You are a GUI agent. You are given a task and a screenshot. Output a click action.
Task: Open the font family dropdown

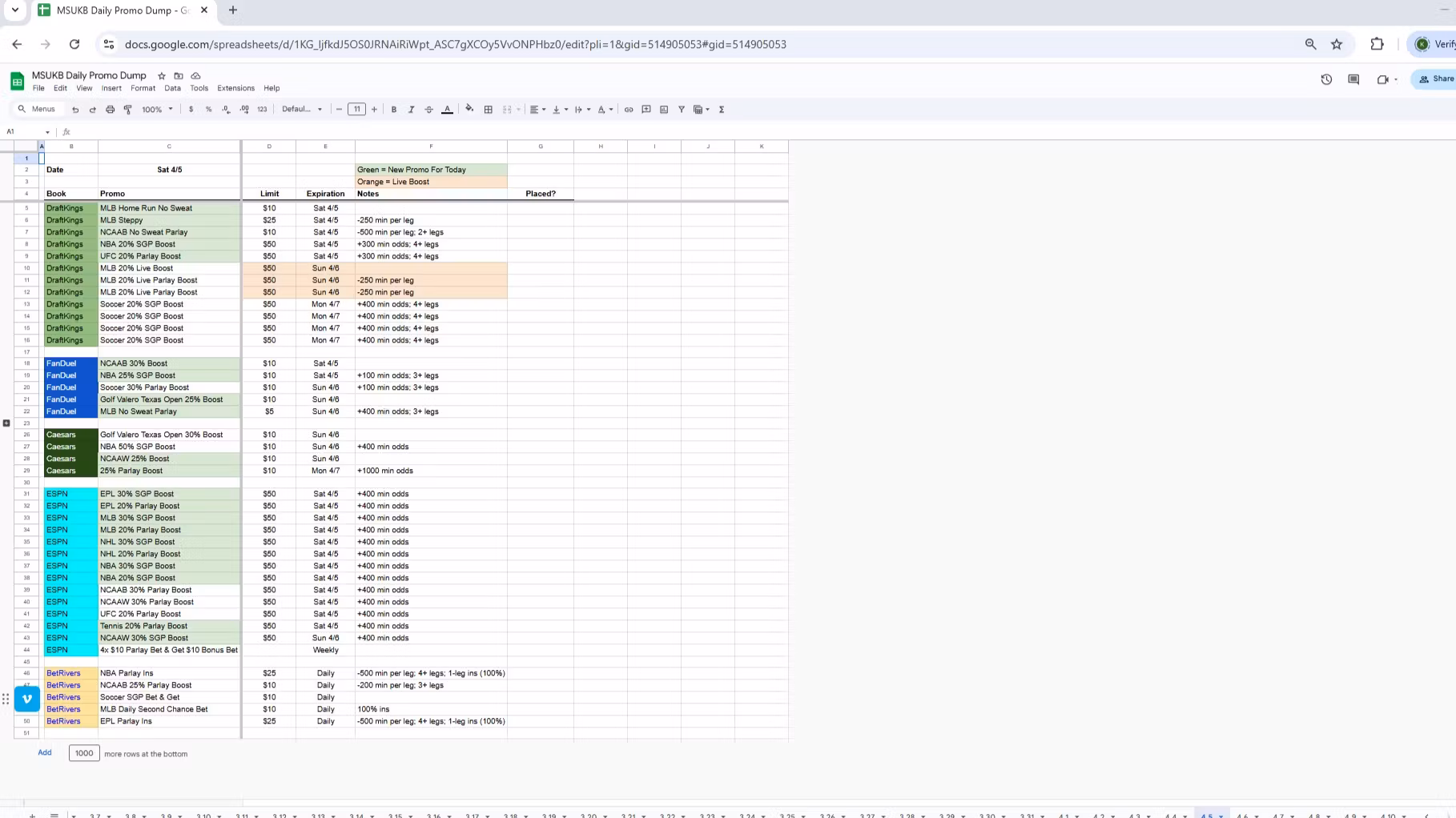tap(302, 110)
